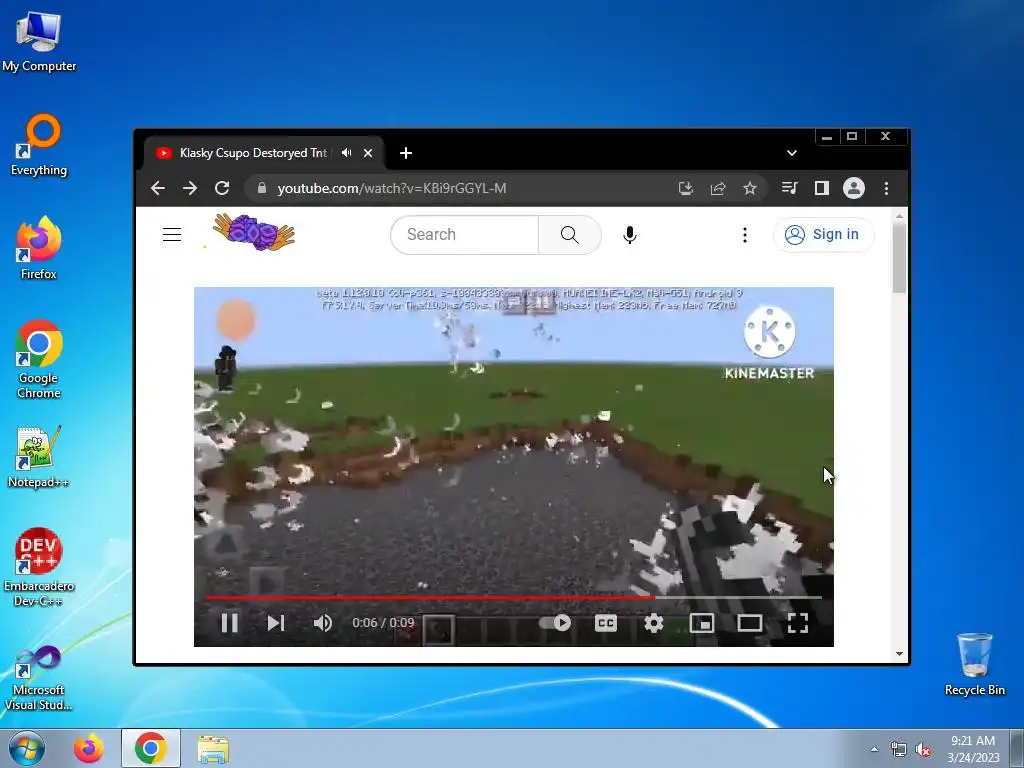The width and height of the screenshot is (1024, 768).
Task: Select Firefox desktop shortcut
Action: tap(39, 248)
